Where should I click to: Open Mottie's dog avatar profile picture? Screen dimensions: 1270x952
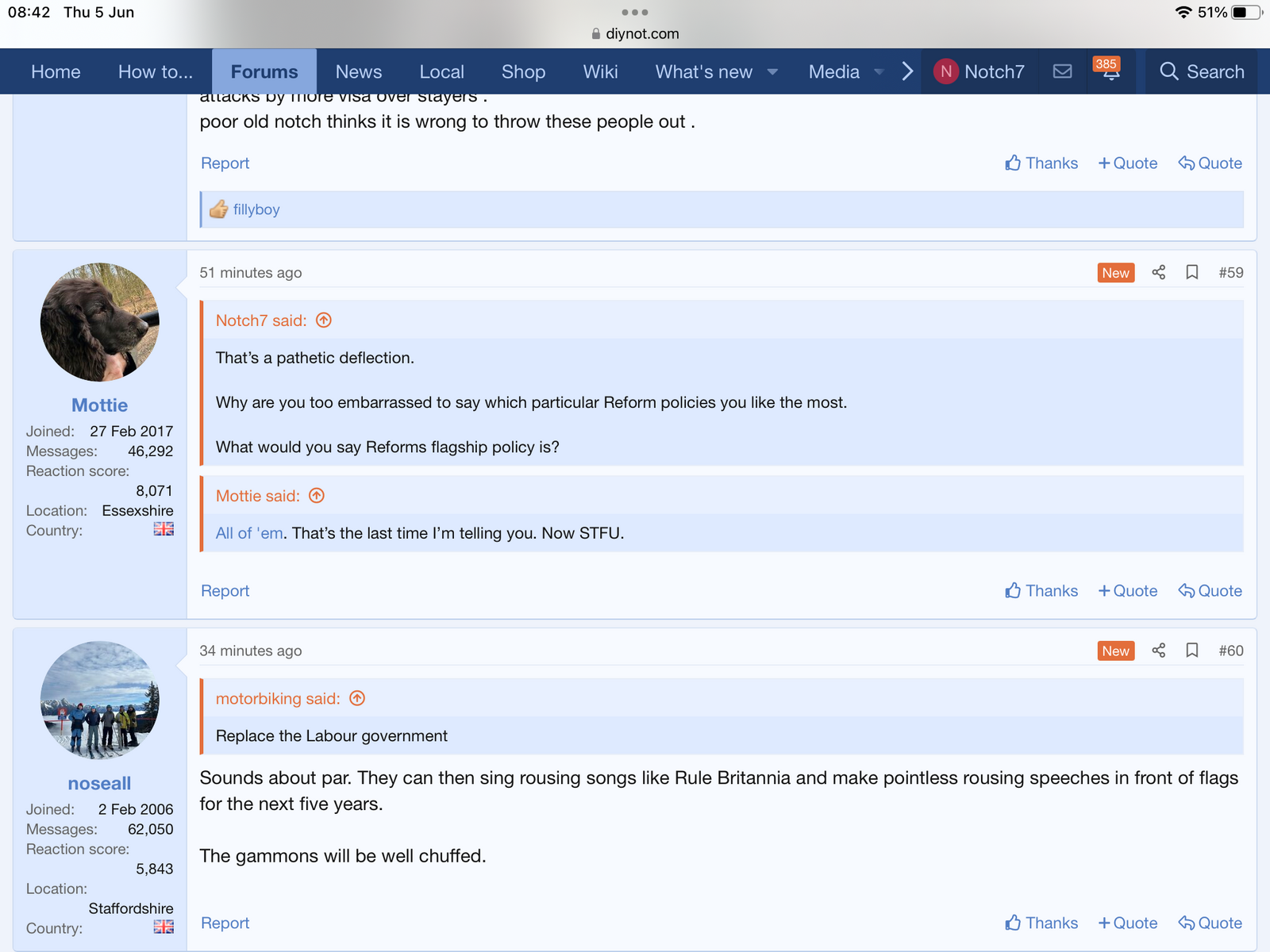click(x=100, y=322)
